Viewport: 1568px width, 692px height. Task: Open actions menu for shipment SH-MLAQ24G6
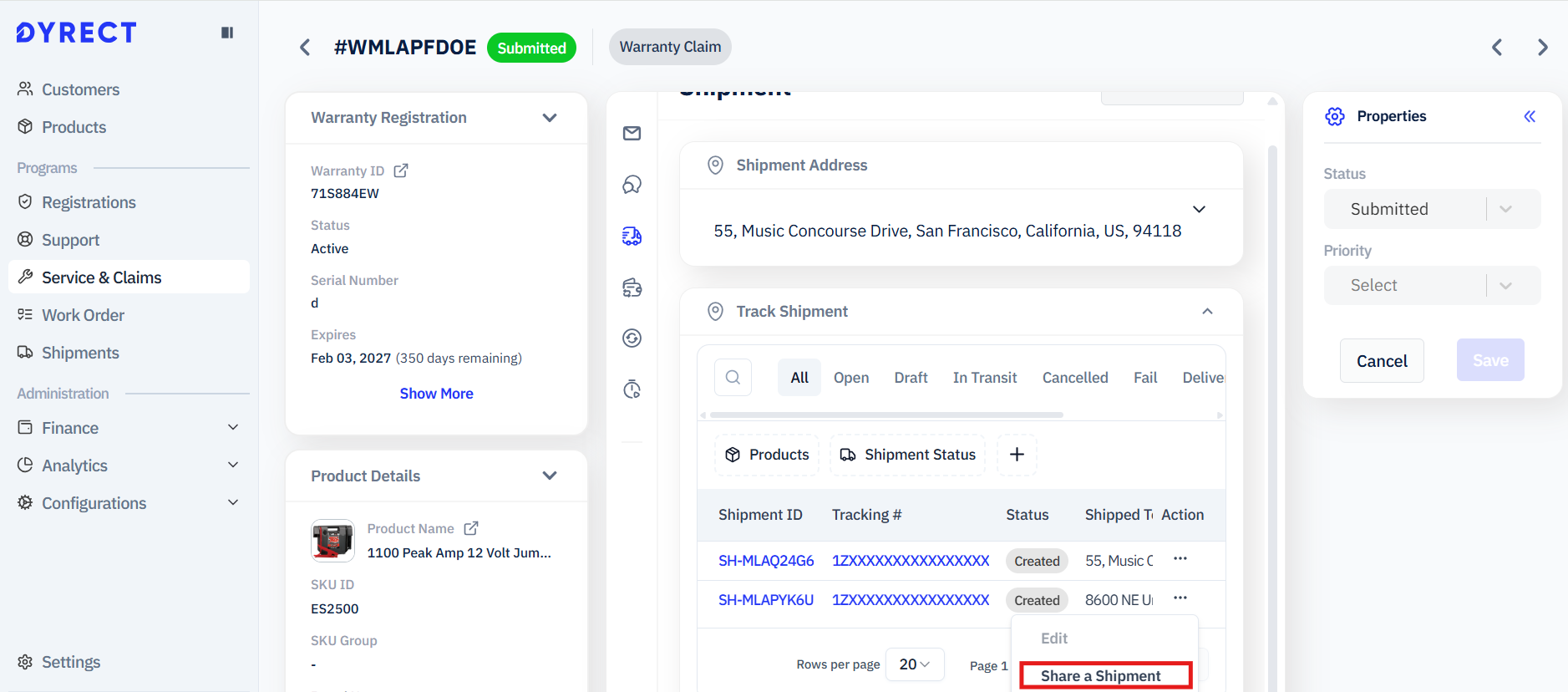point(1180,559)
